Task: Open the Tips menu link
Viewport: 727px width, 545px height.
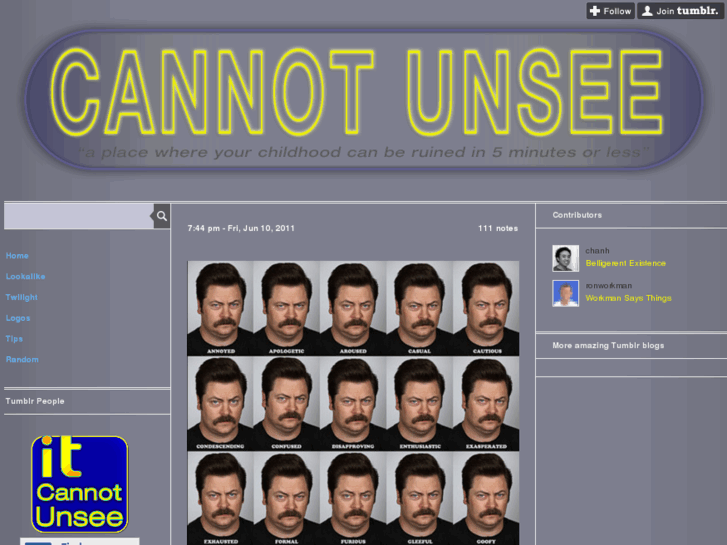Action: click(x=14, y=339)
